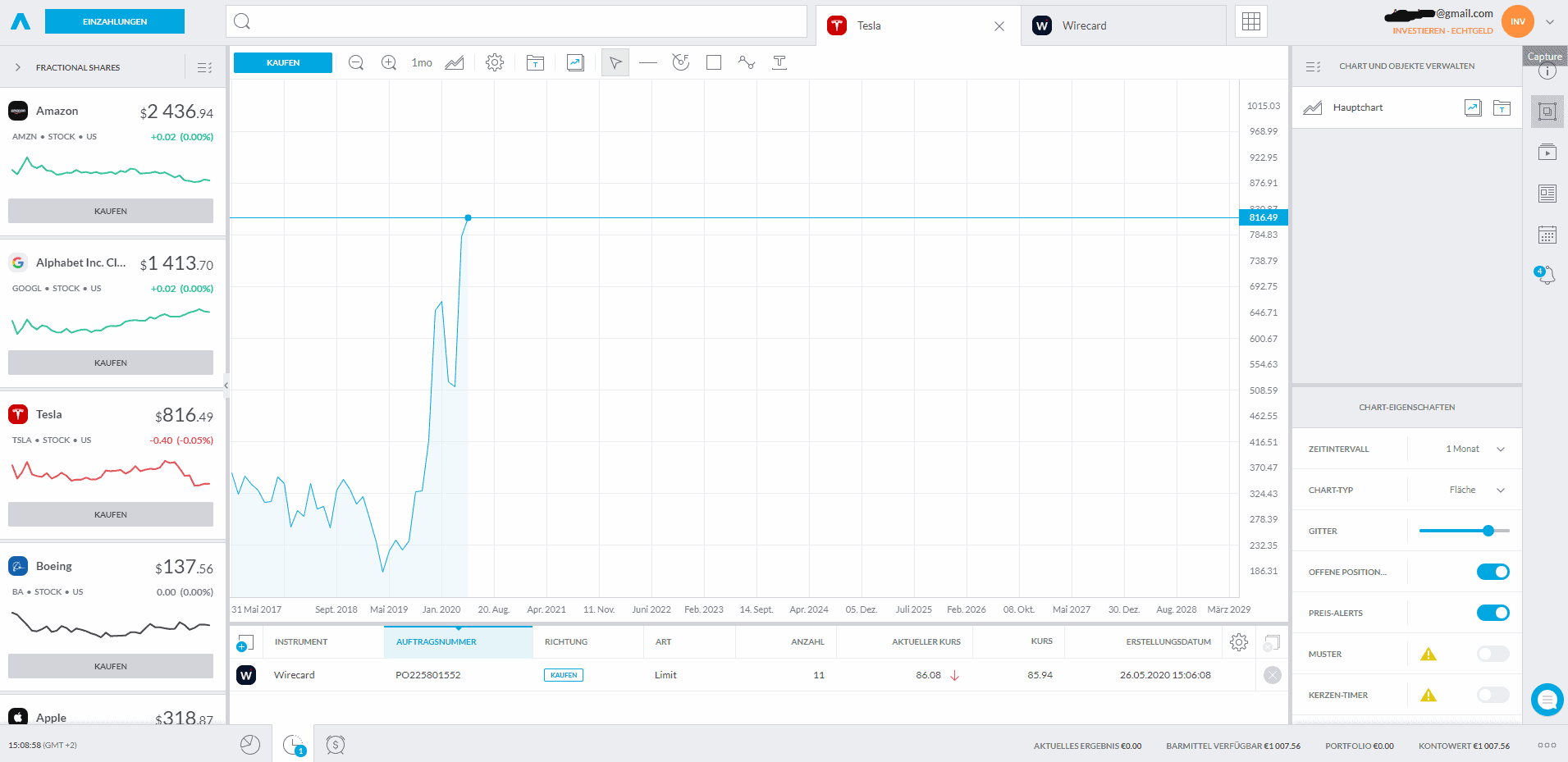Cancel the Wirecard pending order
The width and height of the screenshot is (1568, 762).
click(x=1273, y=675)
